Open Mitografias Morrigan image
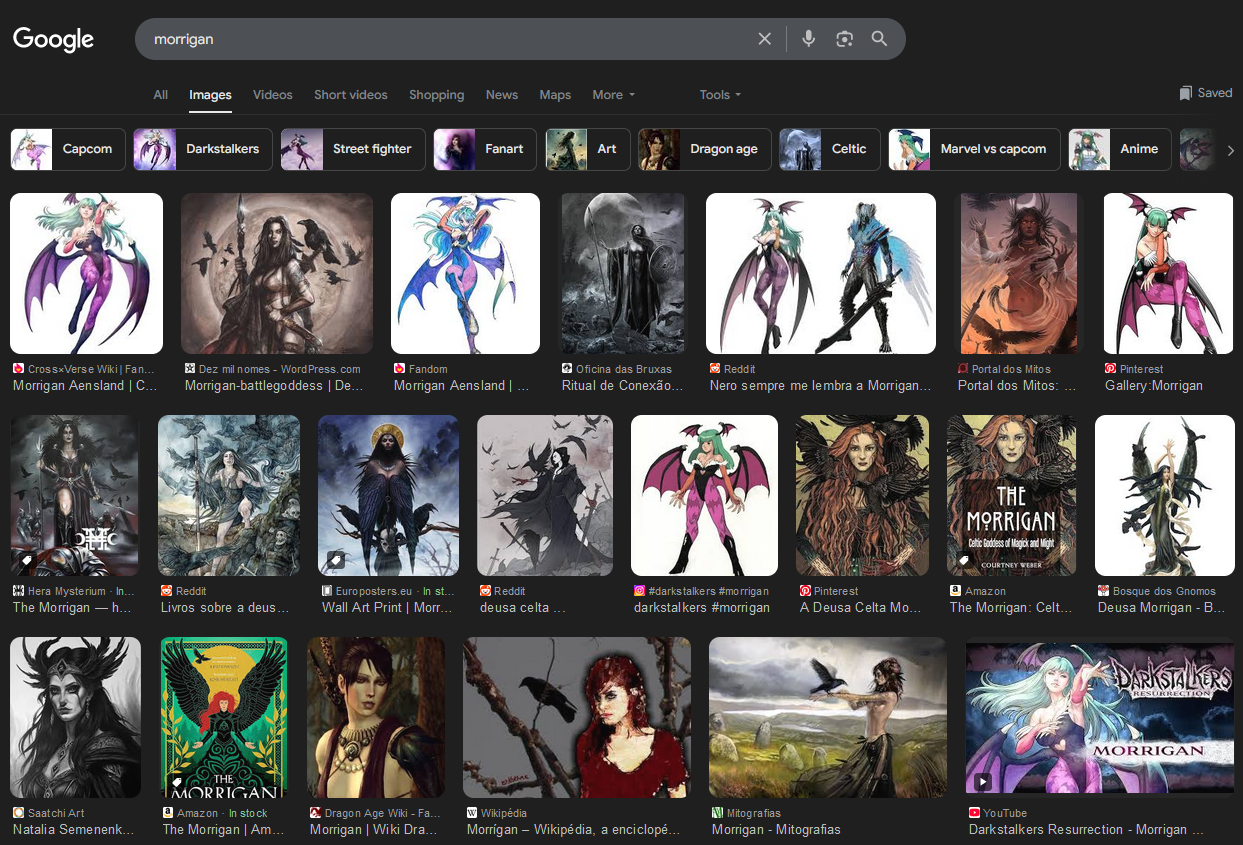1243x845 pixels. click(828, 717)
